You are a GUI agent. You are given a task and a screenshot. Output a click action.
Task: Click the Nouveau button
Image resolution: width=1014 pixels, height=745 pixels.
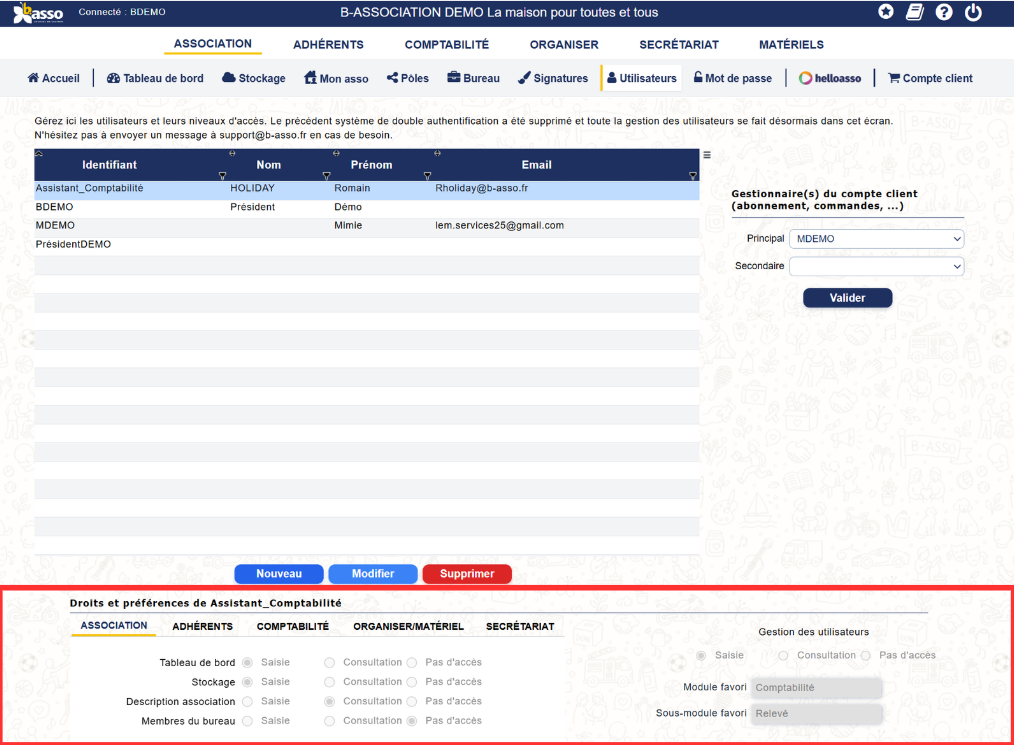[x=279, y=574]
